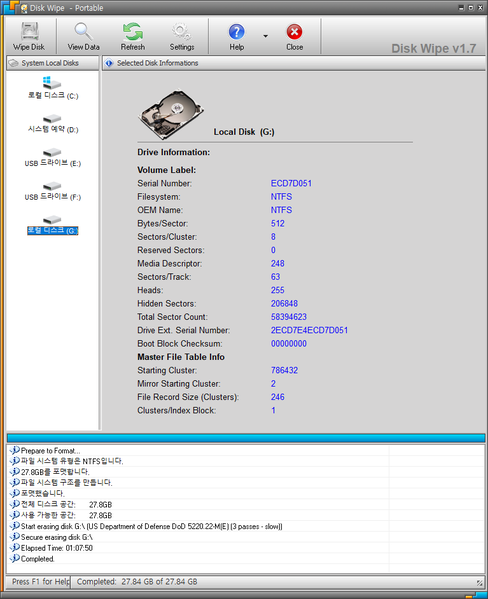This screenshot has height=599, width=488.
Task: Click the 'Secure erasing disk G:\' log entry
Action: [57, 537]
